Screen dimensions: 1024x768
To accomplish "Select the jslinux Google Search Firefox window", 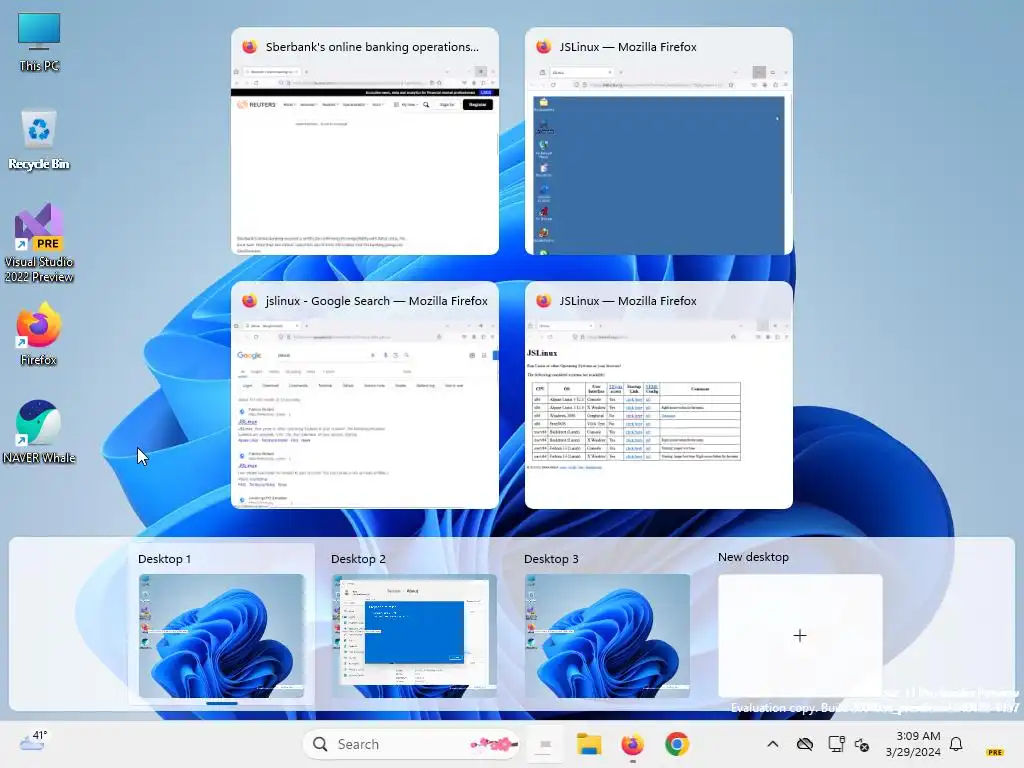I will (365, 395).
